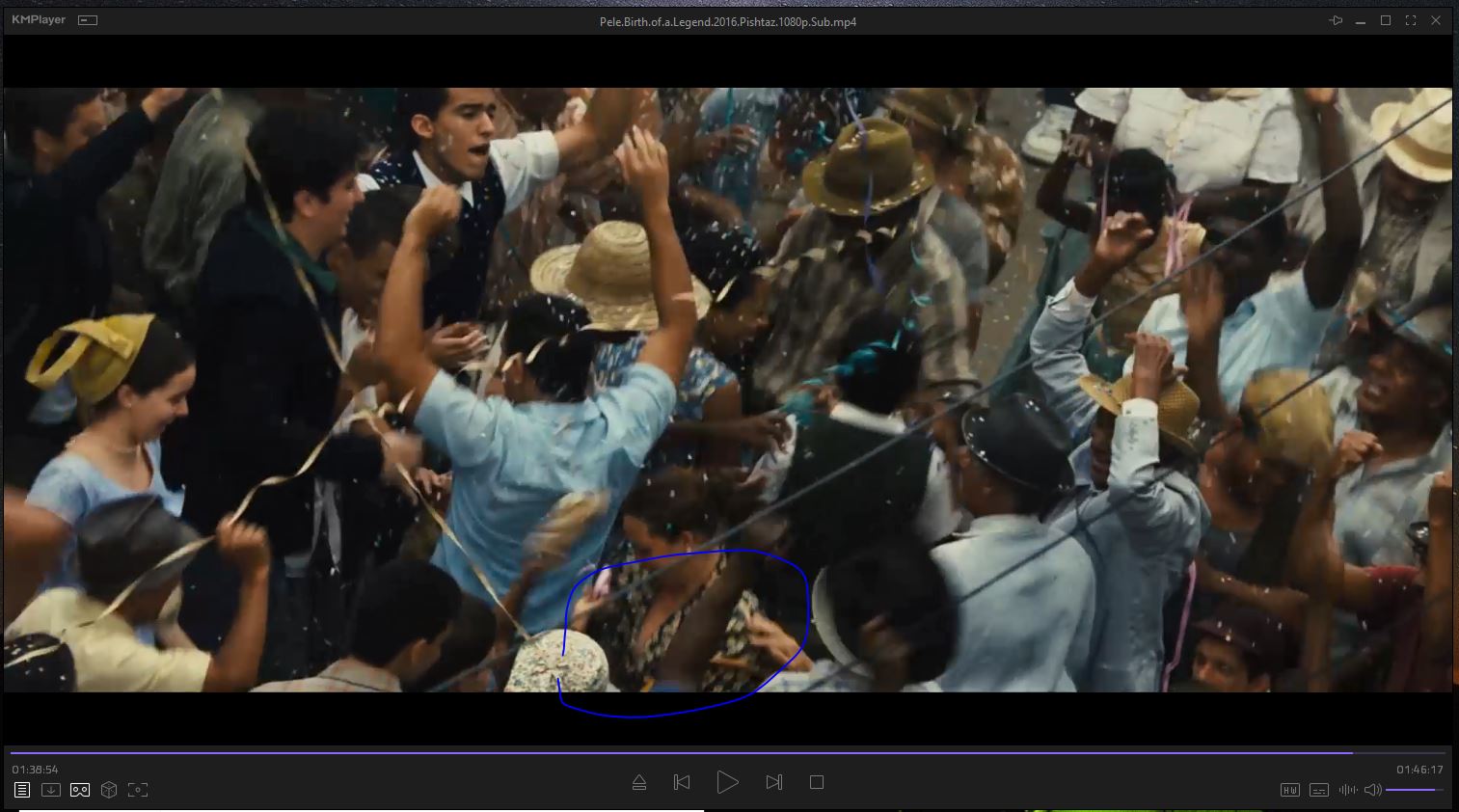Open the KMPlayer main menu
Screen dimensions: 1459x812
(39, 19)
